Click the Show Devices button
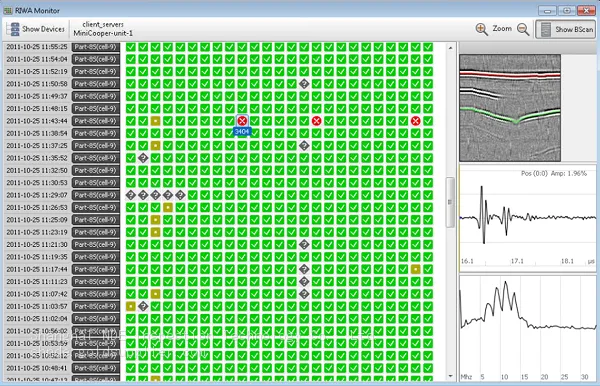Viewport: 600px width, 386px height. click(x=36, y=29)
